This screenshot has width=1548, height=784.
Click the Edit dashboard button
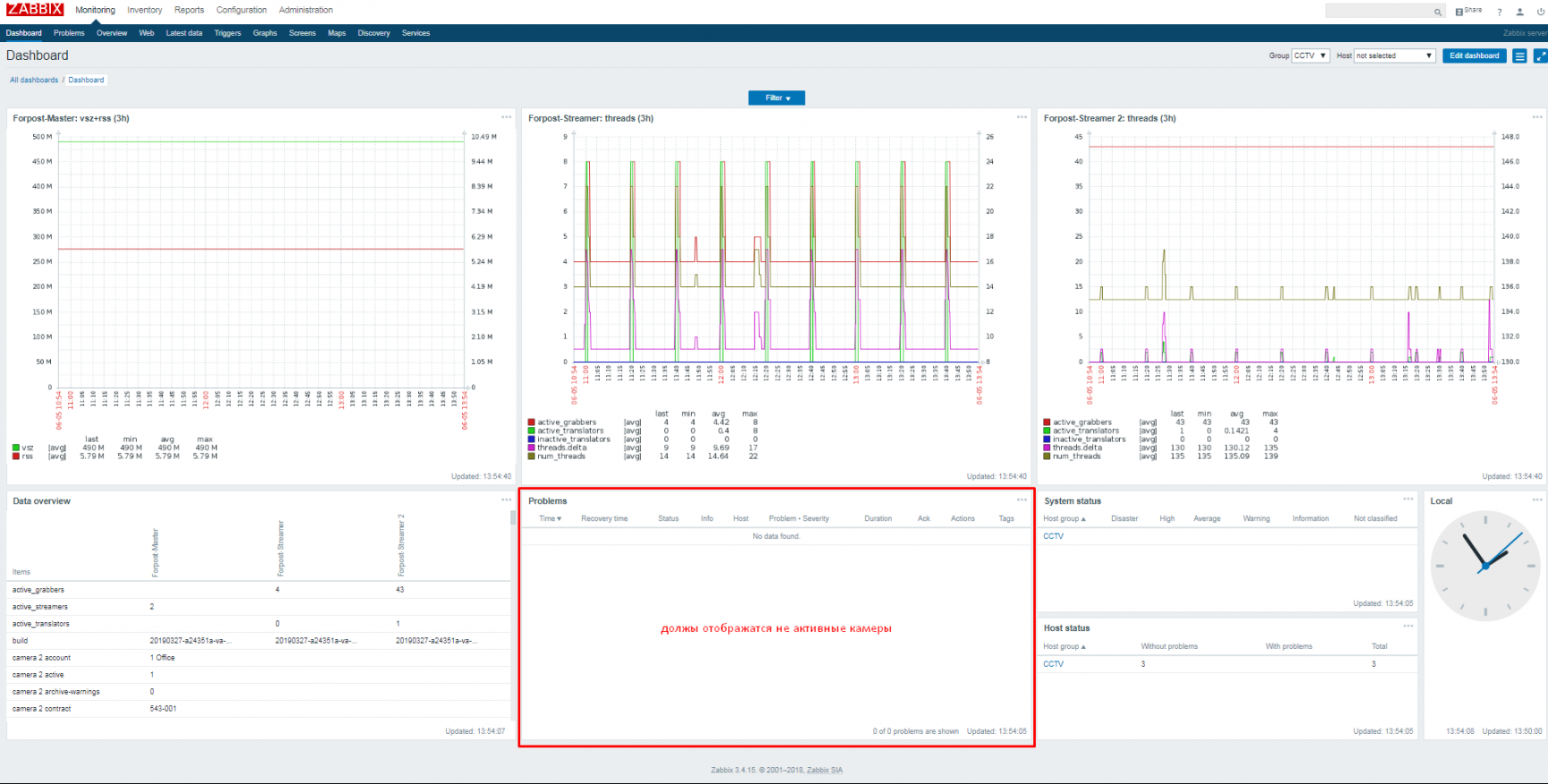1474,55
